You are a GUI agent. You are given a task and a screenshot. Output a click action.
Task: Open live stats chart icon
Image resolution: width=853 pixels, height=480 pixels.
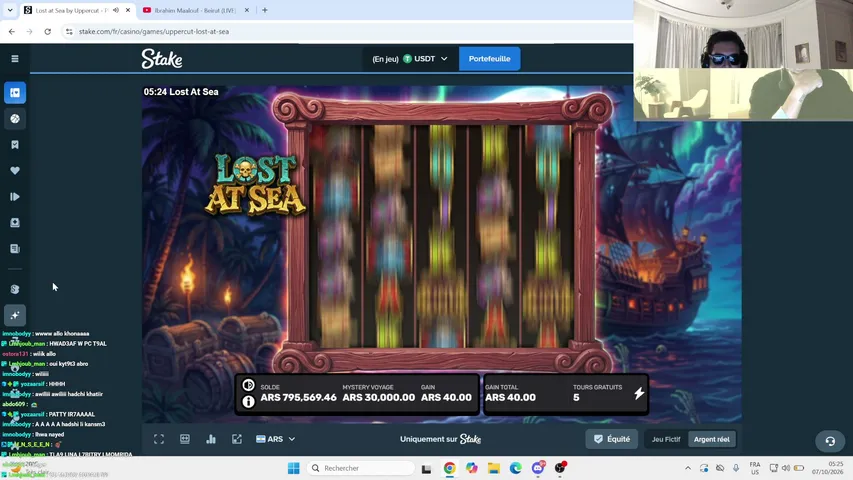[211, 439]
